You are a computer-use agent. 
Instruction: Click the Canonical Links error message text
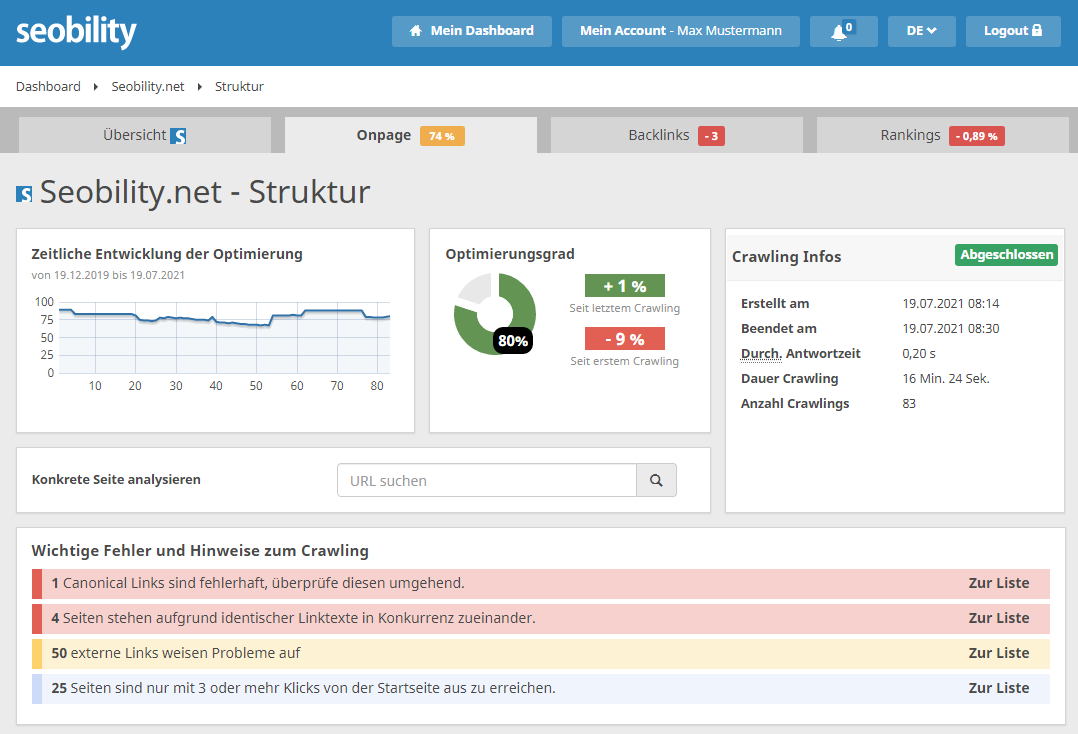click(x=258, y=583)
